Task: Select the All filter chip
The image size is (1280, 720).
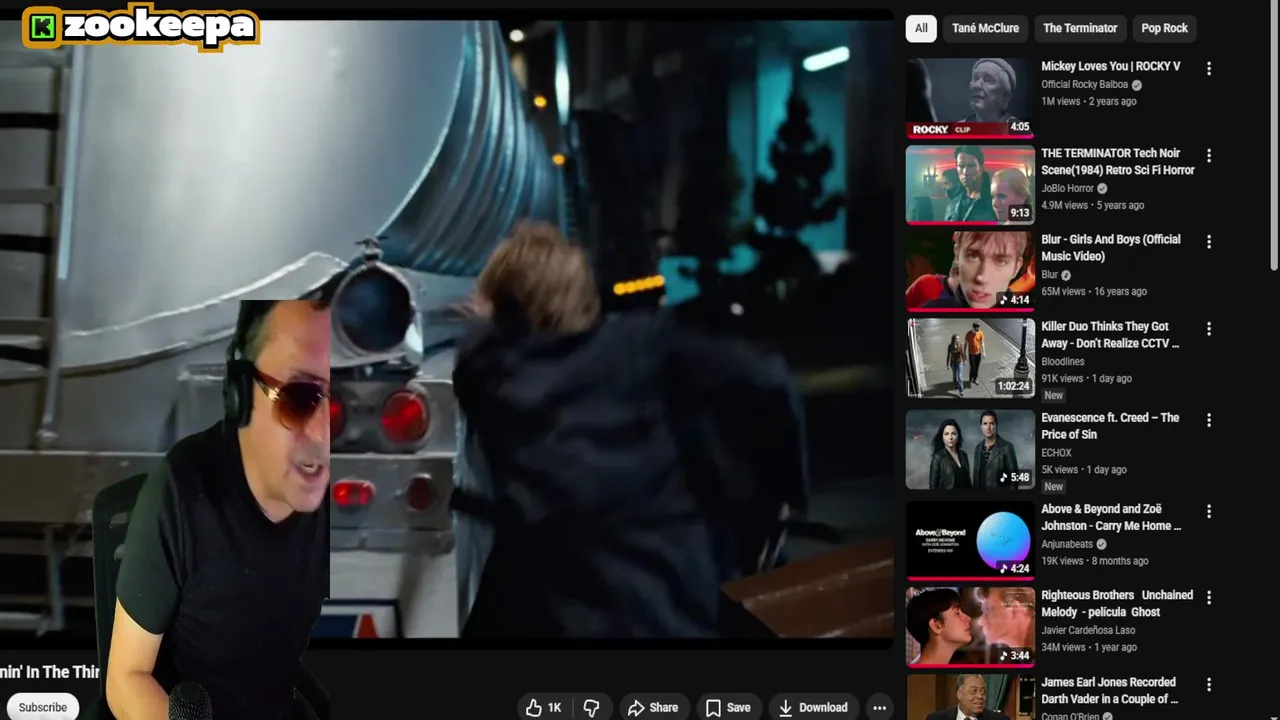Action: coord(921,28)
